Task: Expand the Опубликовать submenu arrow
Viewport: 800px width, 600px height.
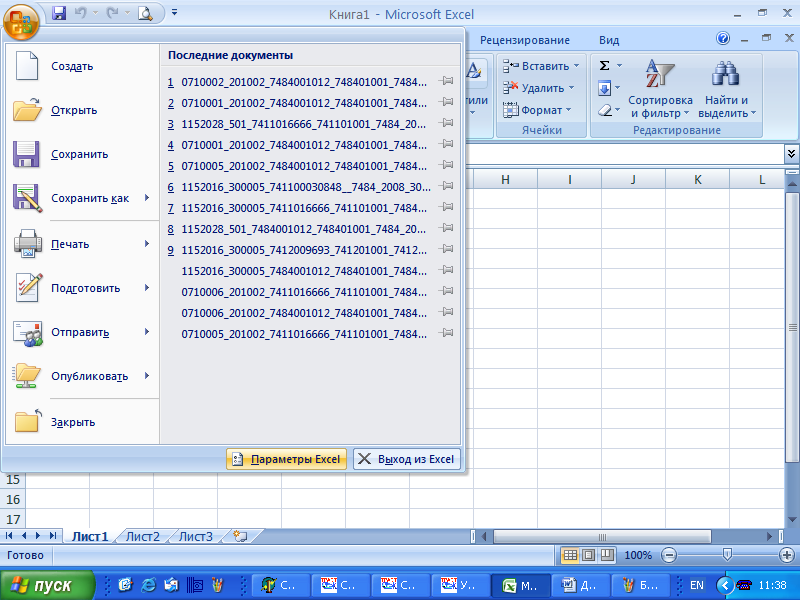Action: pos(147,376)
